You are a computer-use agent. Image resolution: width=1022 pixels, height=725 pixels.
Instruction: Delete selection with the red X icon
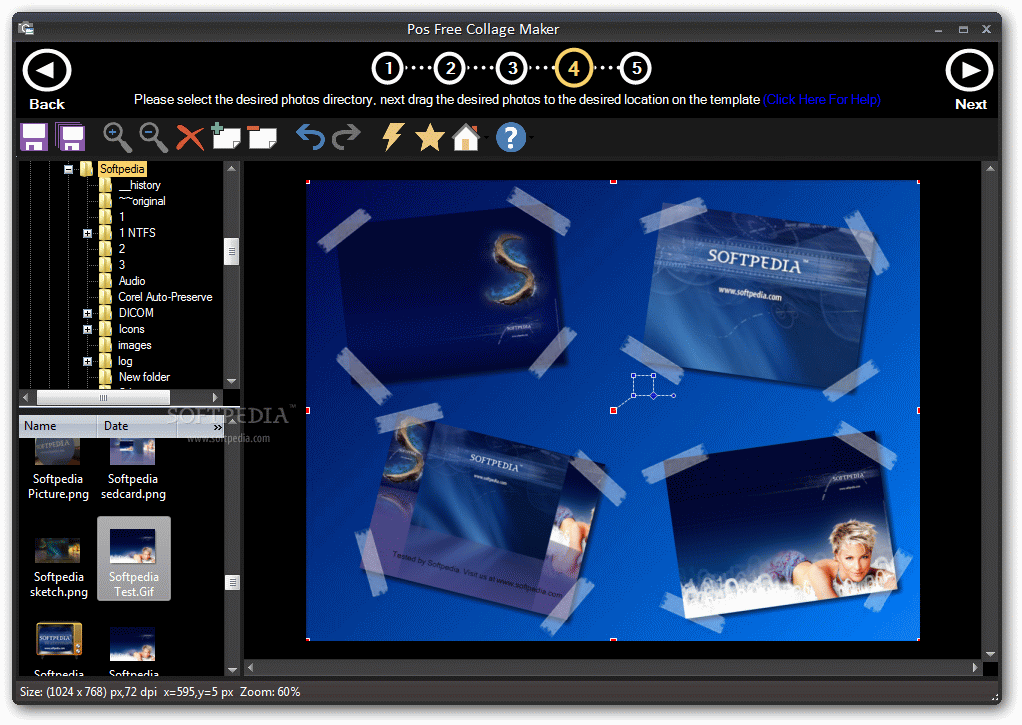[190, 138]
